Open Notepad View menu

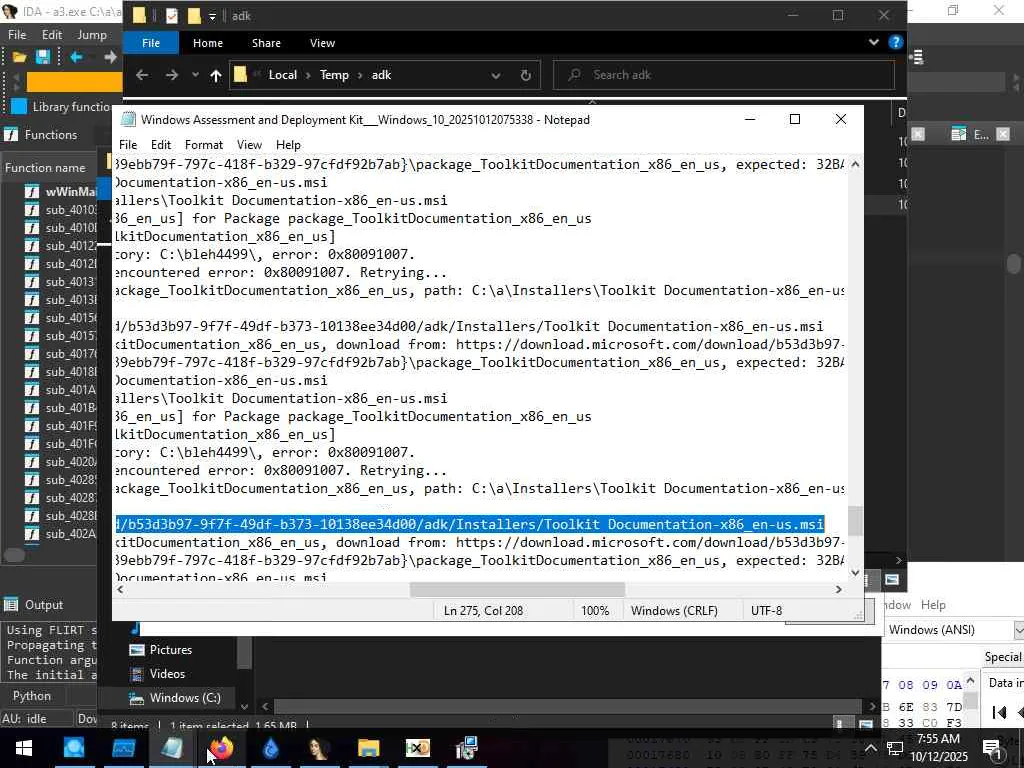249,145
